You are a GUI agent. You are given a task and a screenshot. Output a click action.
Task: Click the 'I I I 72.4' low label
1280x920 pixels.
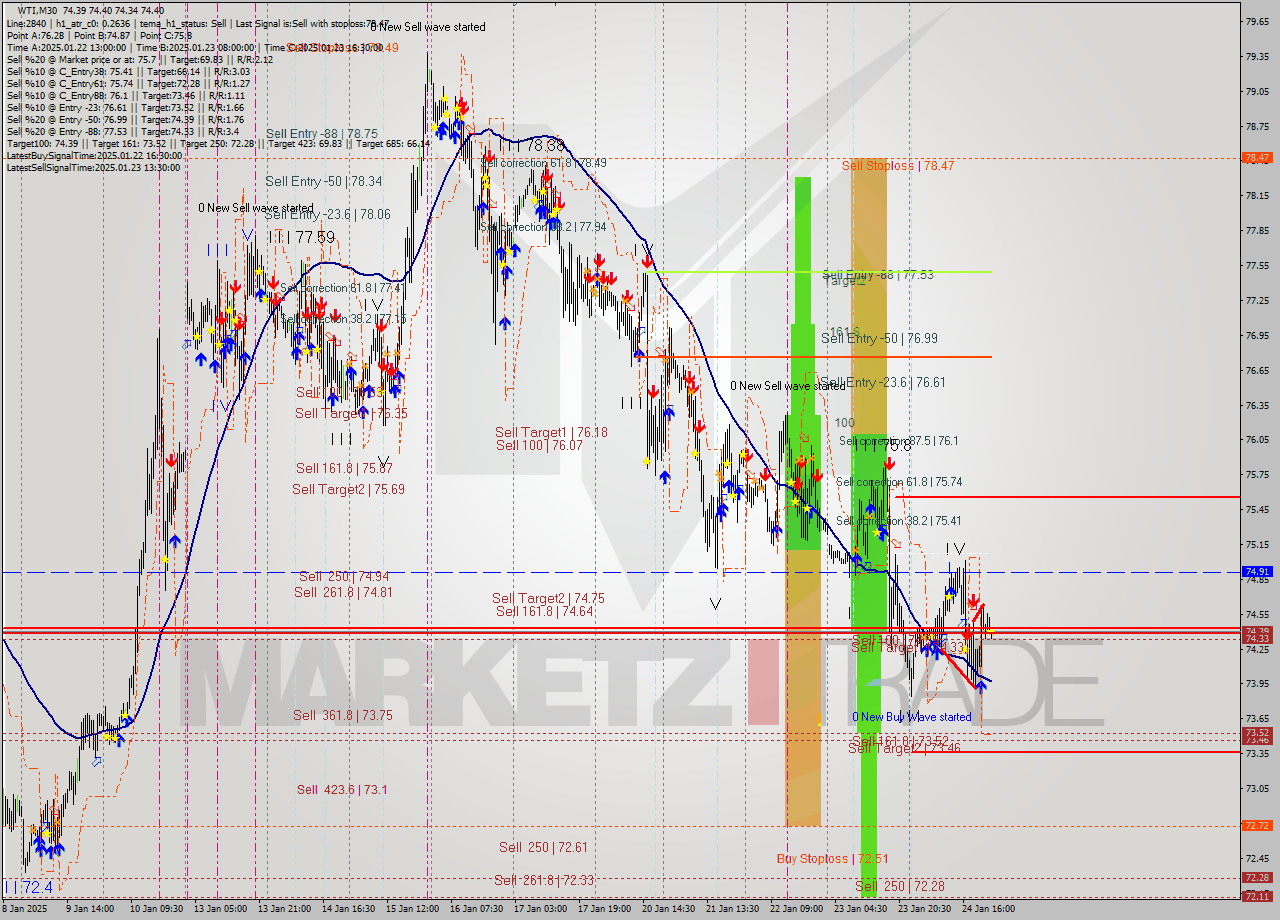pos(28,887)
